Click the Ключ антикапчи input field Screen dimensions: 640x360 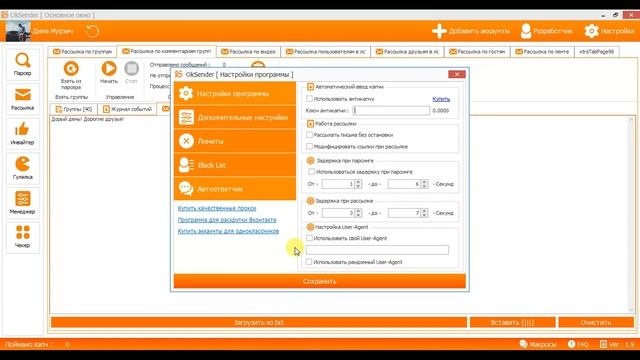point(391,111)
